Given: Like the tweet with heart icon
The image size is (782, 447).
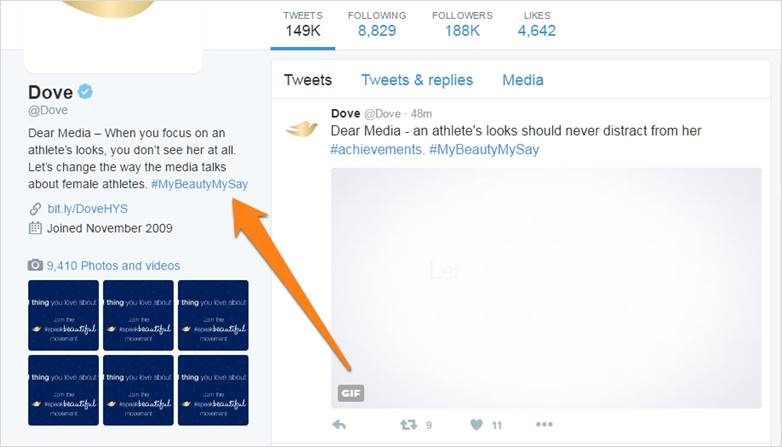Looking at the screenshot, I should pos(476,425).
